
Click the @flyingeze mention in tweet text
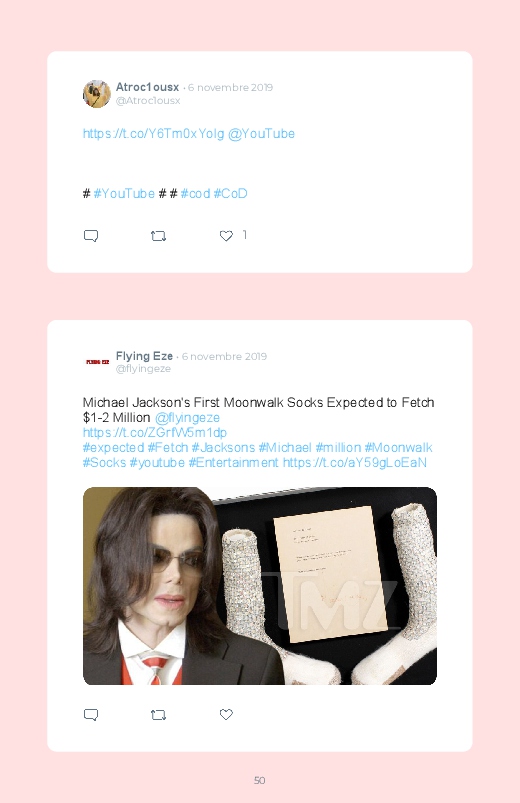[x=187, y=418]
